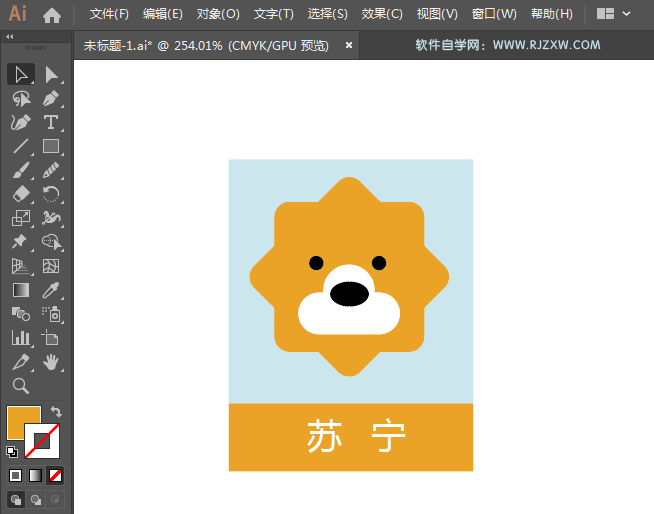Image resolution: width=654 pixels, height=514 pixels.
Task: Open the 效果(C) menu
Action: tap(382, 14)
